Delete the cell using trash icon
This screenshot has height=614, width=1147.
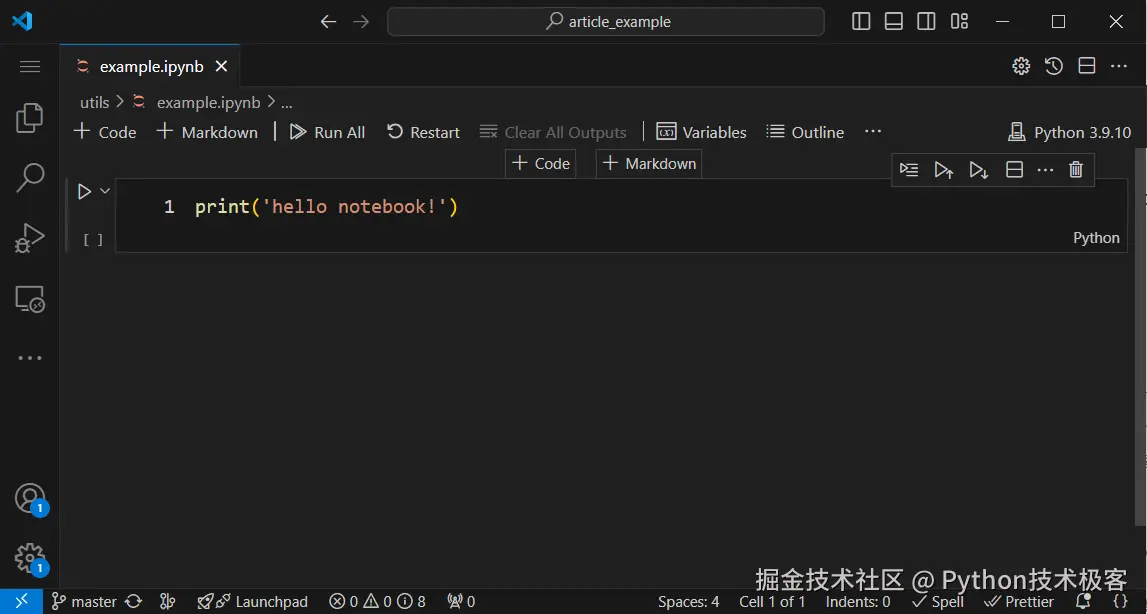point(1076,170)
